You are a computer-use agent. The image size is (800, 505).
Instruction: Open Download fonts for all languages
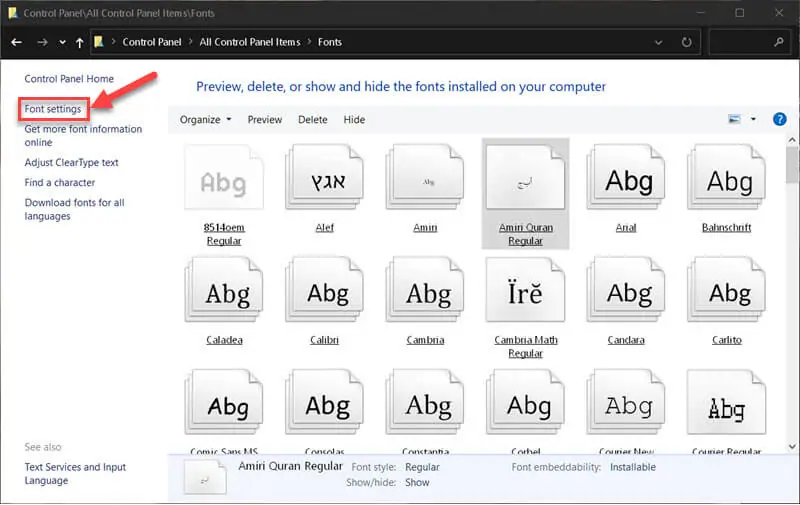point(74,209)
